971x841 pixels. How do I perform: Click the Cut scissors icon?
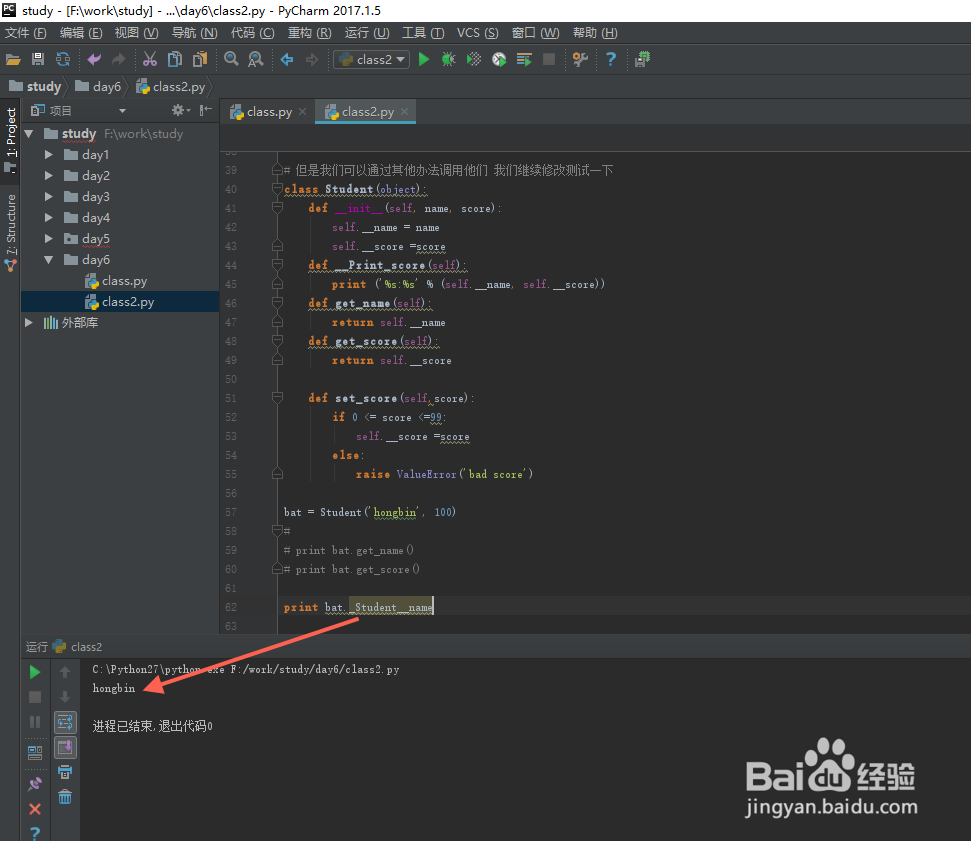[150, 59]
